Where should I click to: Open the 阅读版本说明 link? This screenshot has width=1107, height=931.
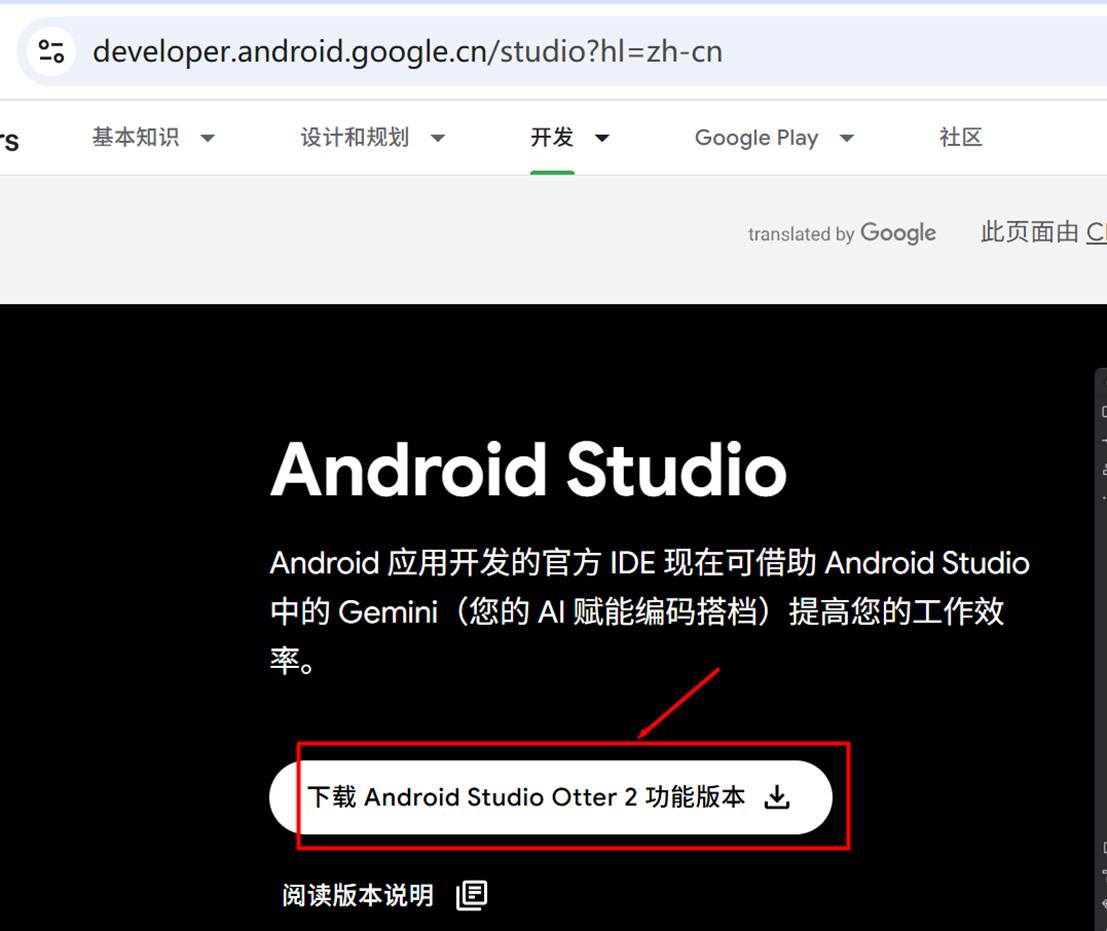pyautogui.click(x=357, y=895)
